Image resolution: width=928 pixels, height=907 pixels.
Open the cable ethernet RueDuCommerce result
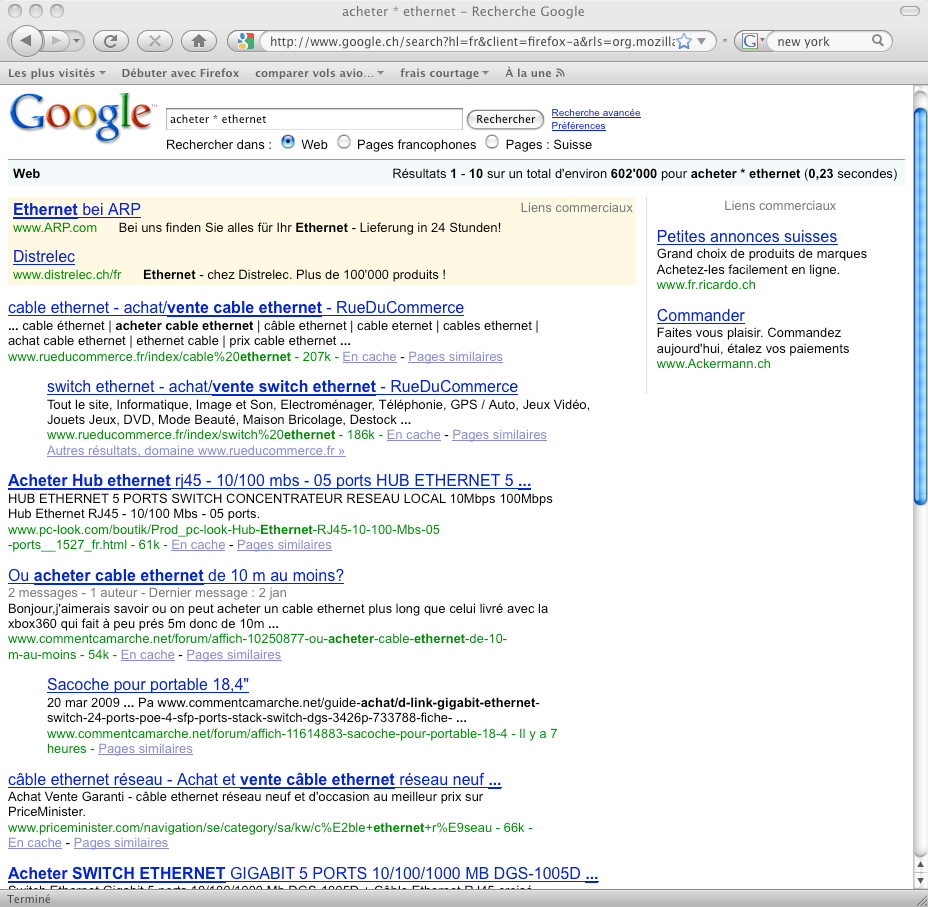tap(236, 308)
